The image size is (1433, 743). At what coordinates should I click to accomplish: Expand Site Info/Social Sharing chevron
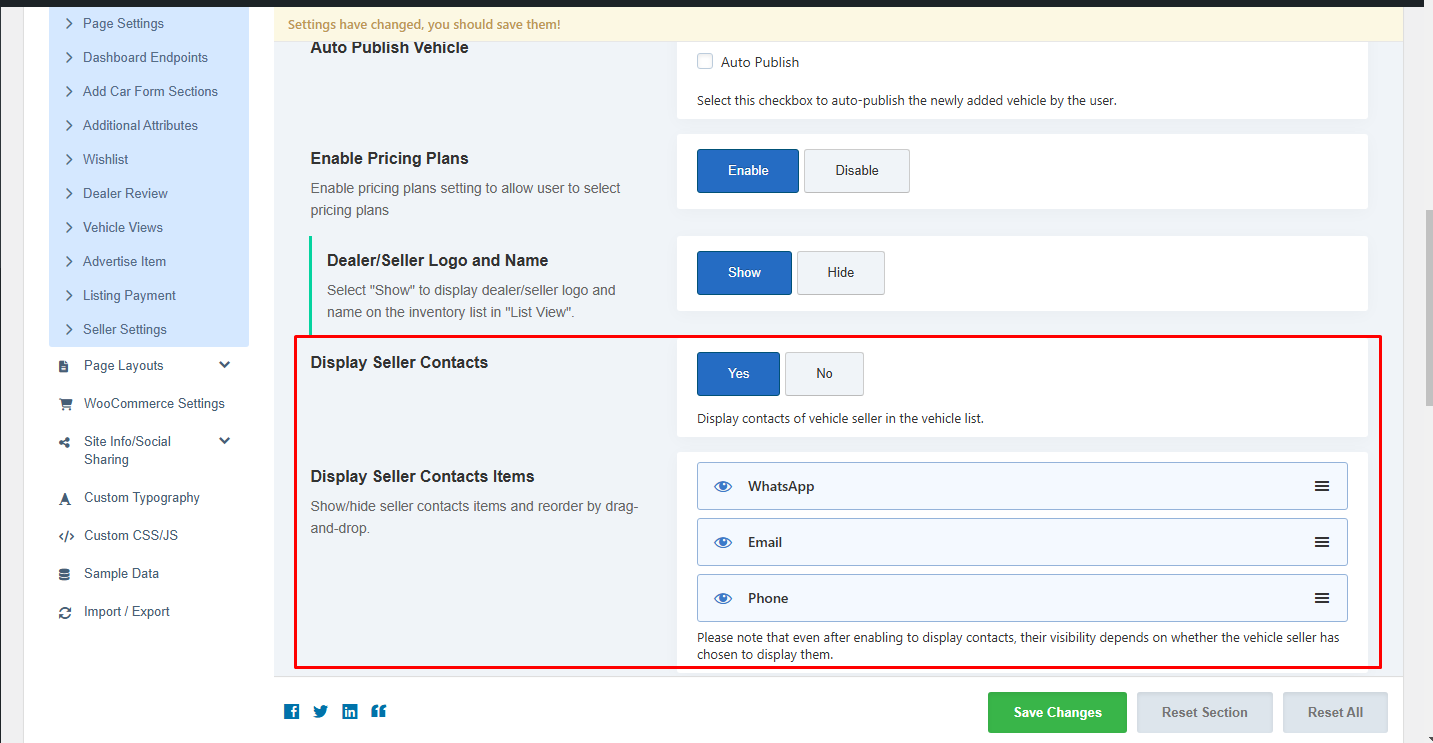pos(225,441)
